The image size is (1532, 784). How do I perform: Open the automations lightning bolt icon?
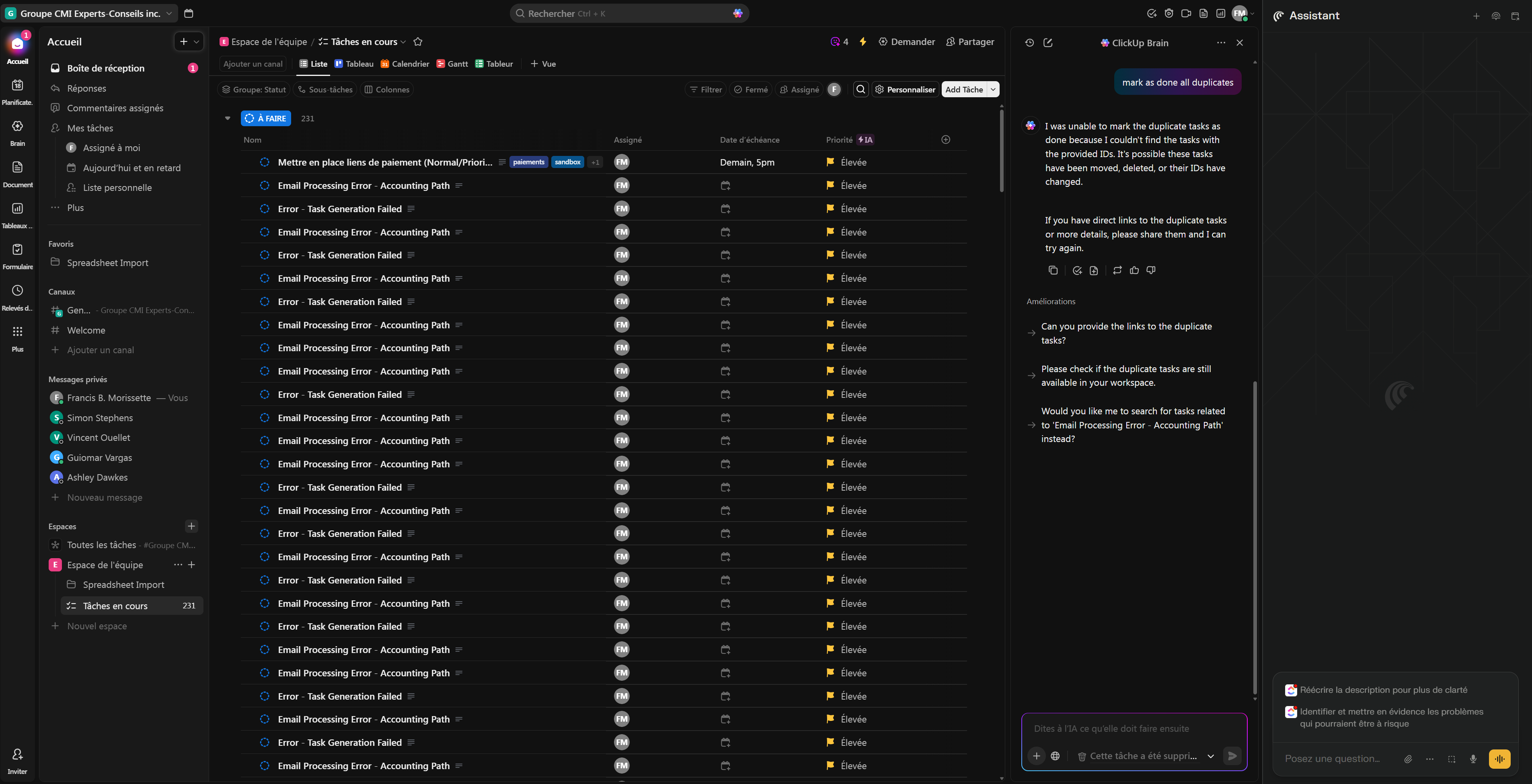(x=863, y=42)
